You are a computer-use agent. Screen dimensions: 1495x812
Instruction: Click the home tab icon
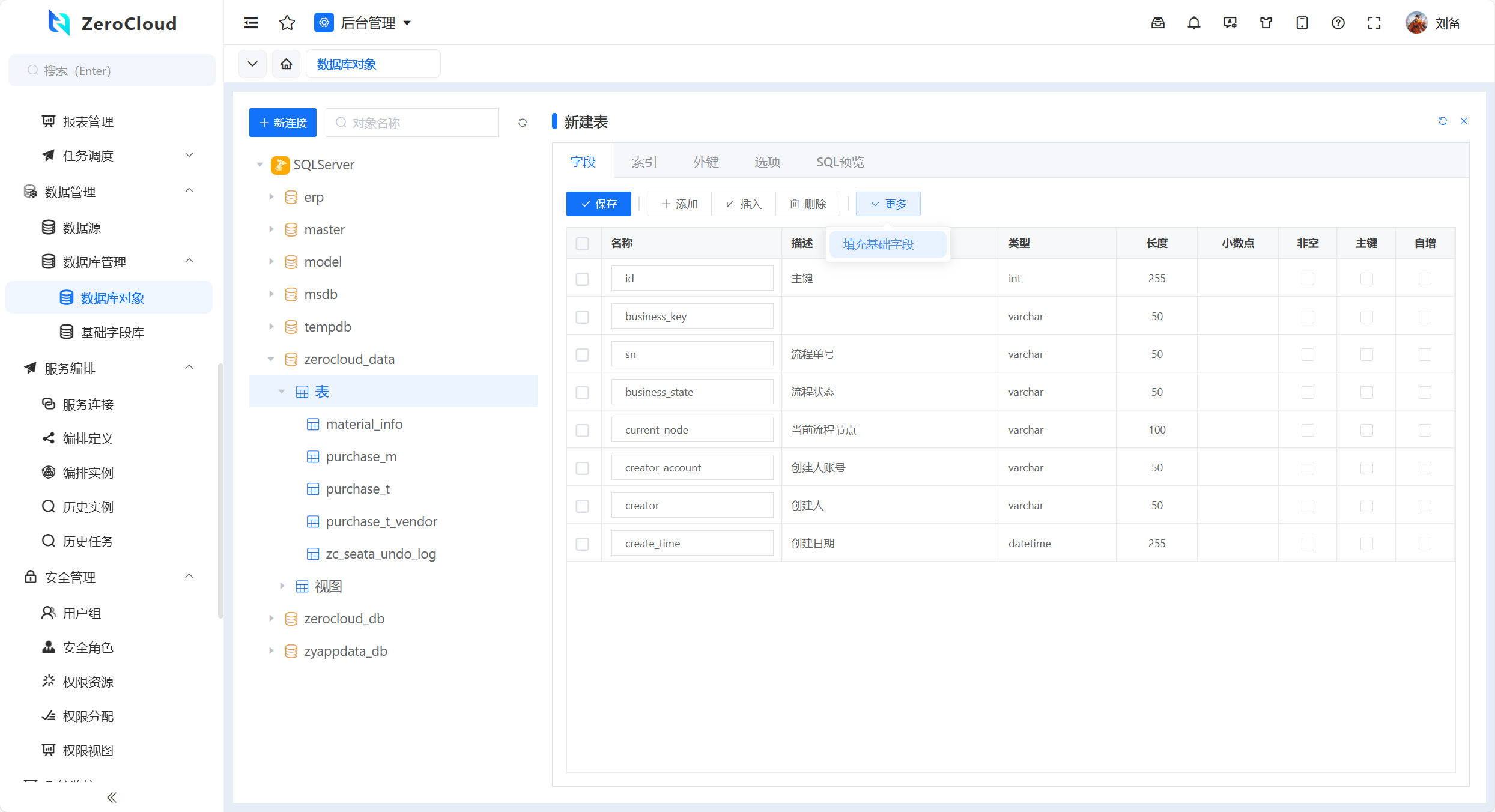click(x=286, y=64)
